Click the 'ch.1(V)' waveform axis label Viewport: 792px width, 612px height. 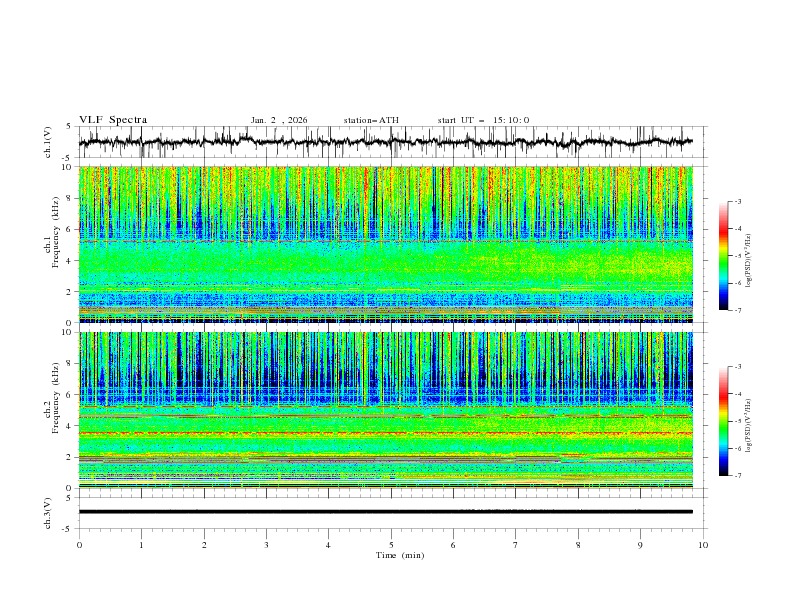[48, 142]
